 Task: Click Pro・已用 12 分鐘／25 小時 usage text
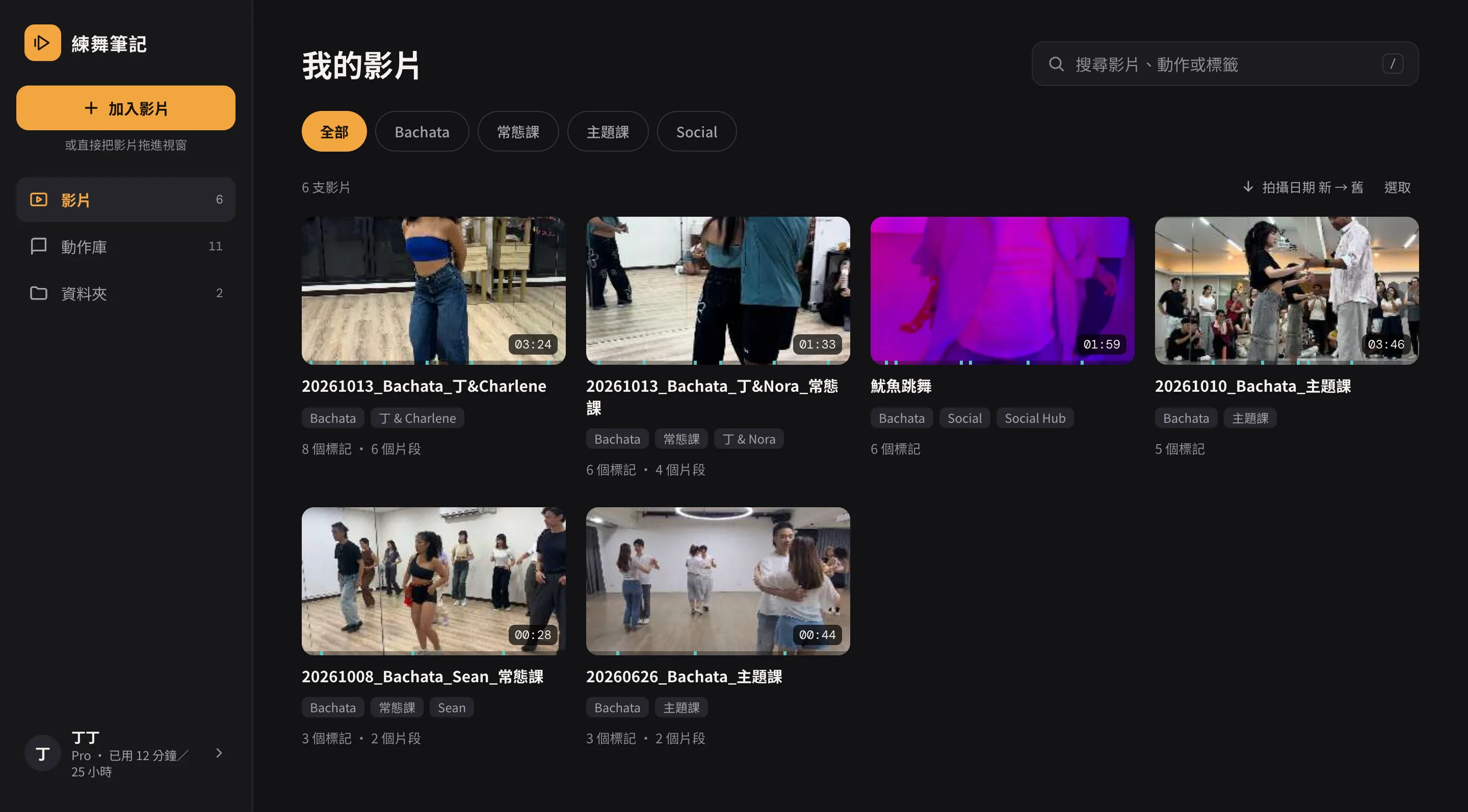[130, 764]
